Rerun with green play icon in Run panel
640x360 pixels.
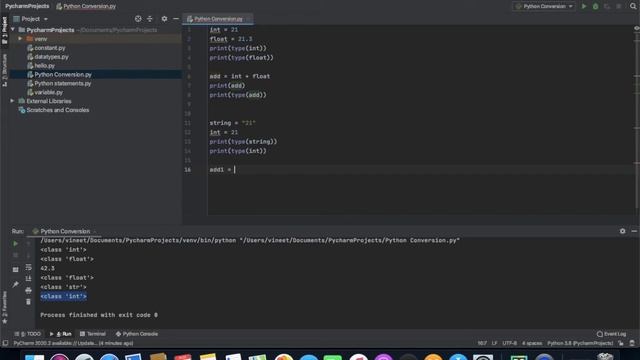tap(16, 244)
